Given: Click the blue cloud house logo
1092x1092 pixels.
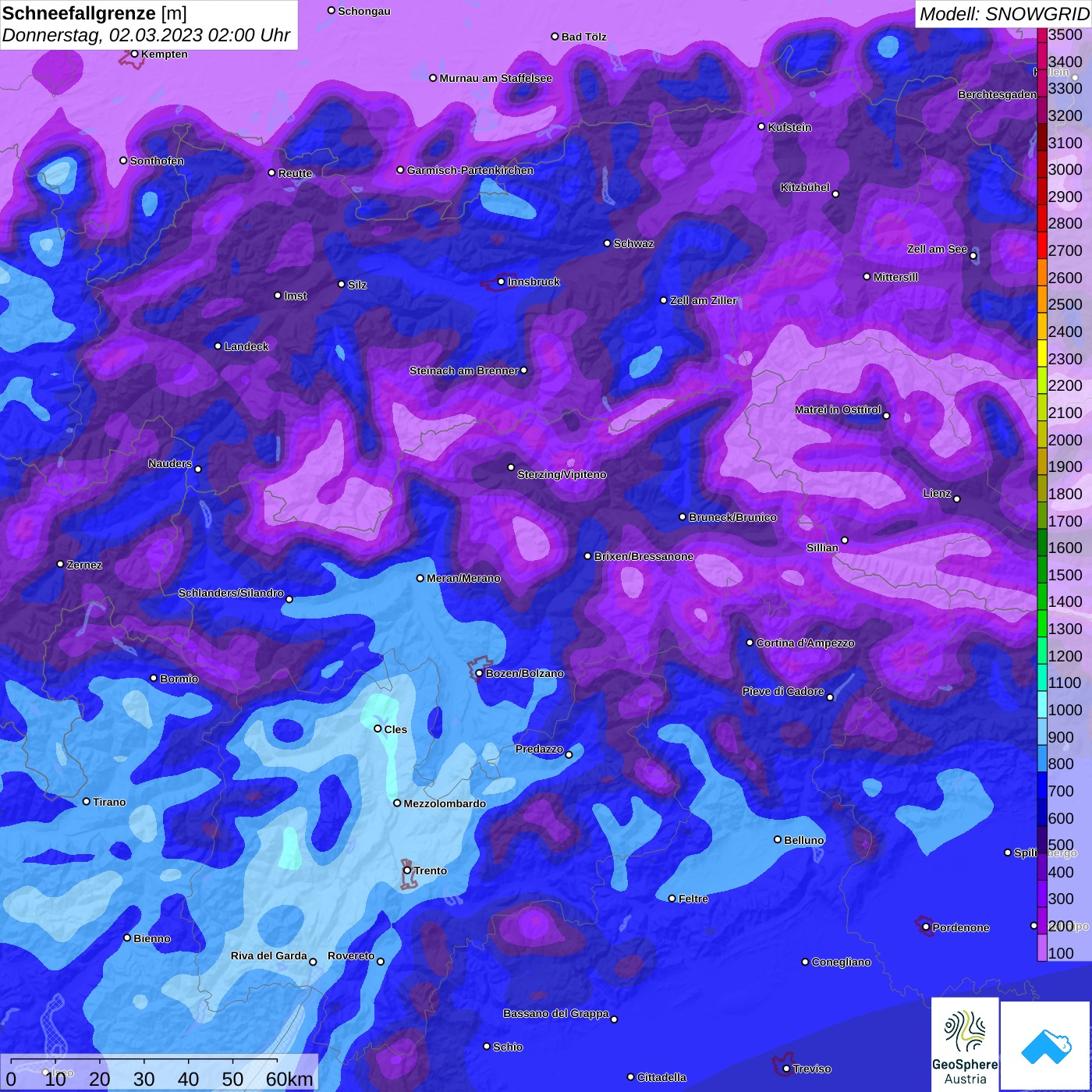Looking at the screenshot, I should click(1046, 1047).
